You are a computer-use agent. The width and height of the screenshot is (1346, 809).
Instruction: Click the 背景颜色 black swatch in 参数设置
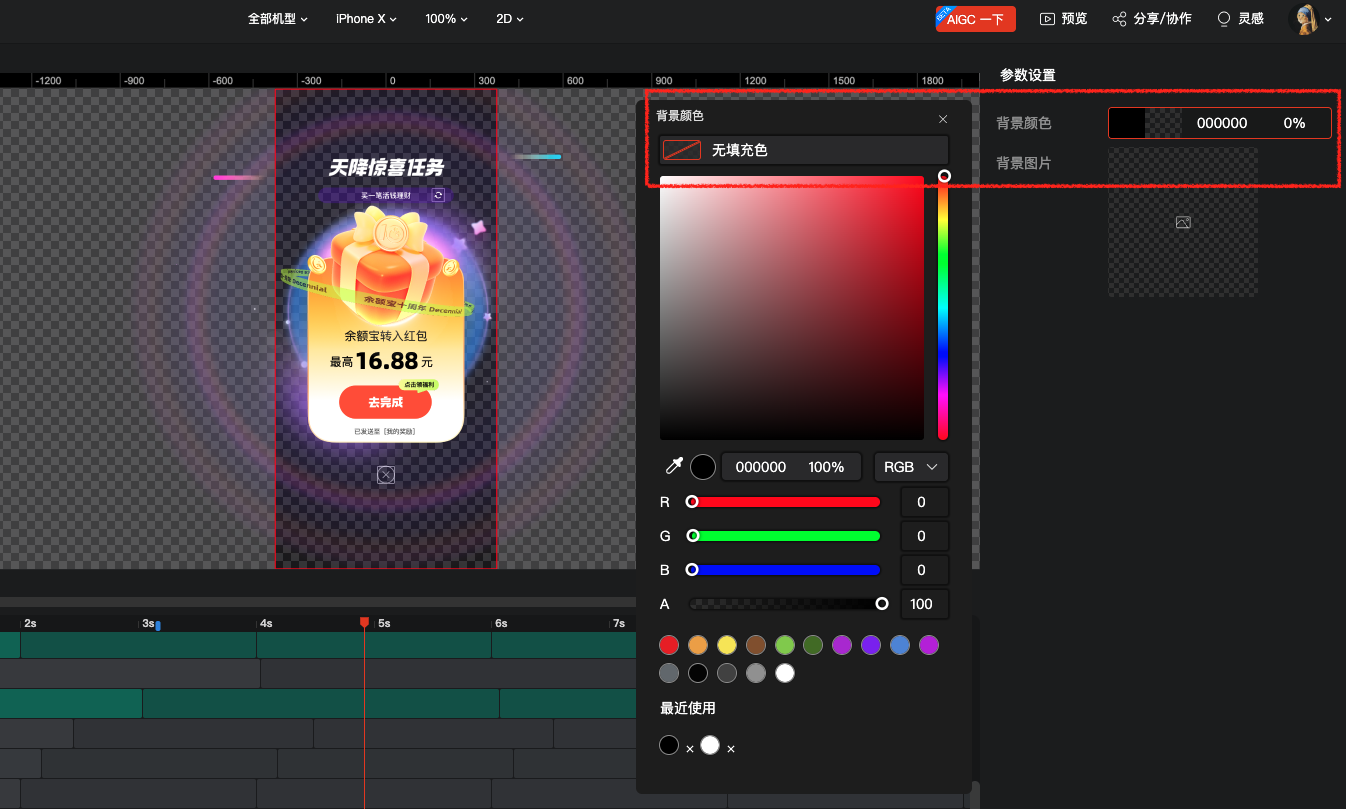point(1127,123)
